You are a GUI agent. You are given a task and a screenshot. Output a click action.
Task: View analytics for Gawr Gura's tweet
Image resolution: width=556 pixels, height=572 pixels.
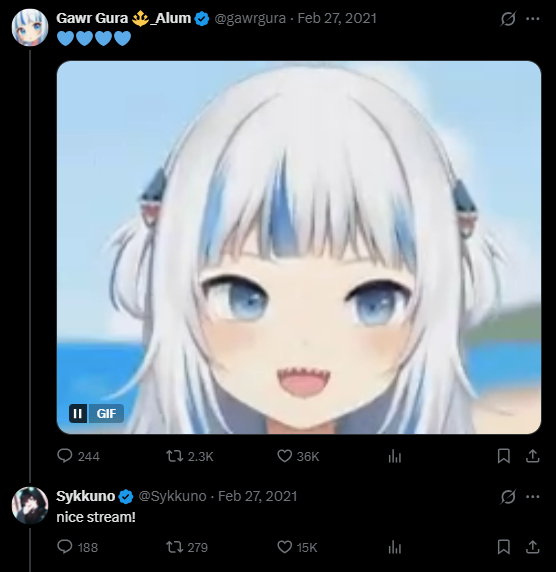coord(395,456)
